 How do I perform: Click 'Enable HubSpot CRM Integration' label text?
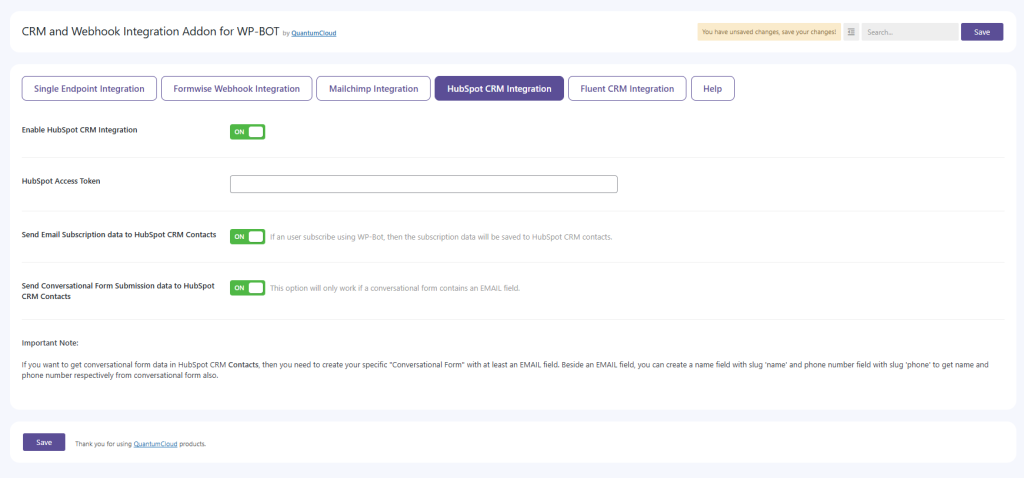[x=79, y=130]
